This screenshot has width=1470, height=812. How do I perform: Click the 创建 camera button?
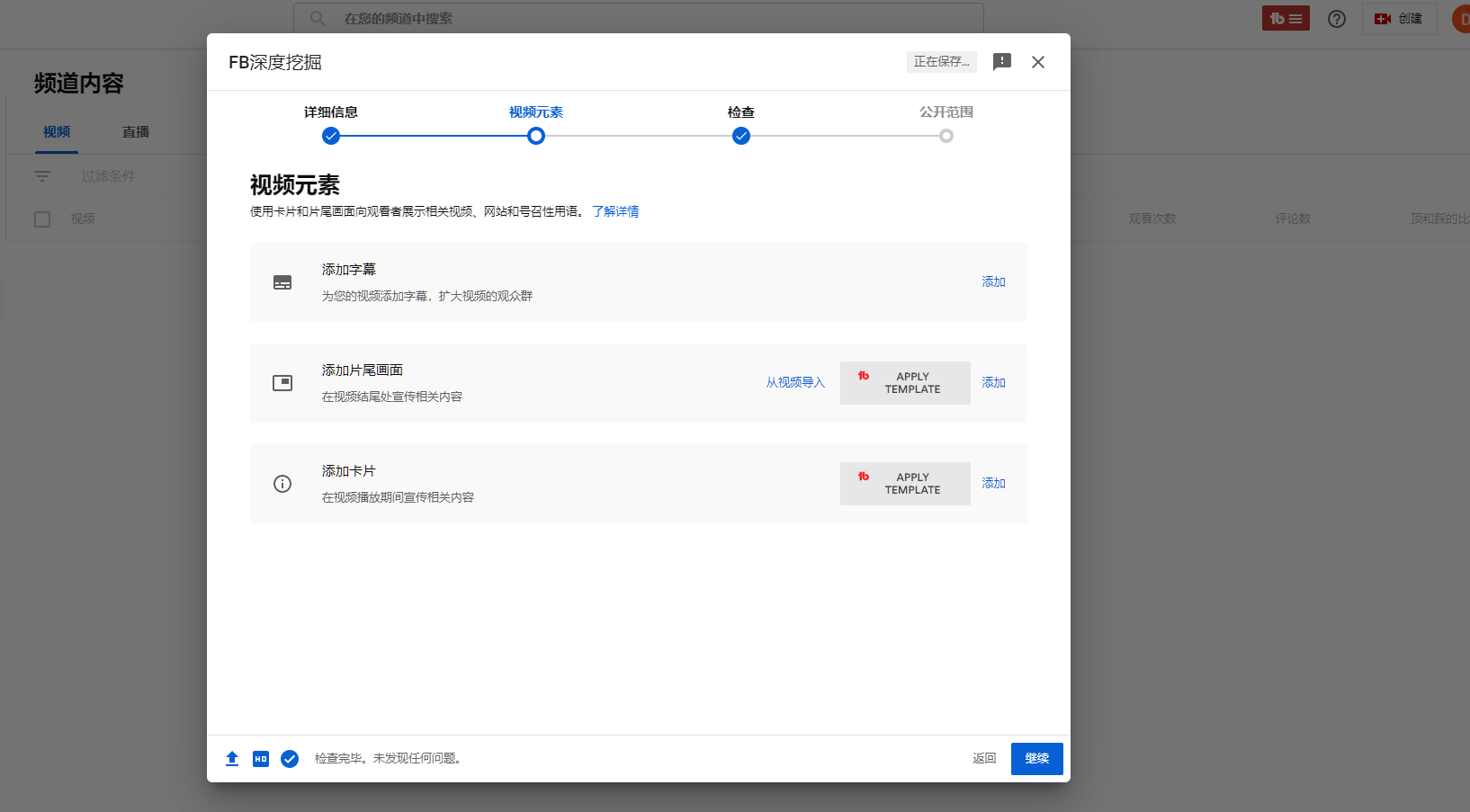pos(1398,19)
